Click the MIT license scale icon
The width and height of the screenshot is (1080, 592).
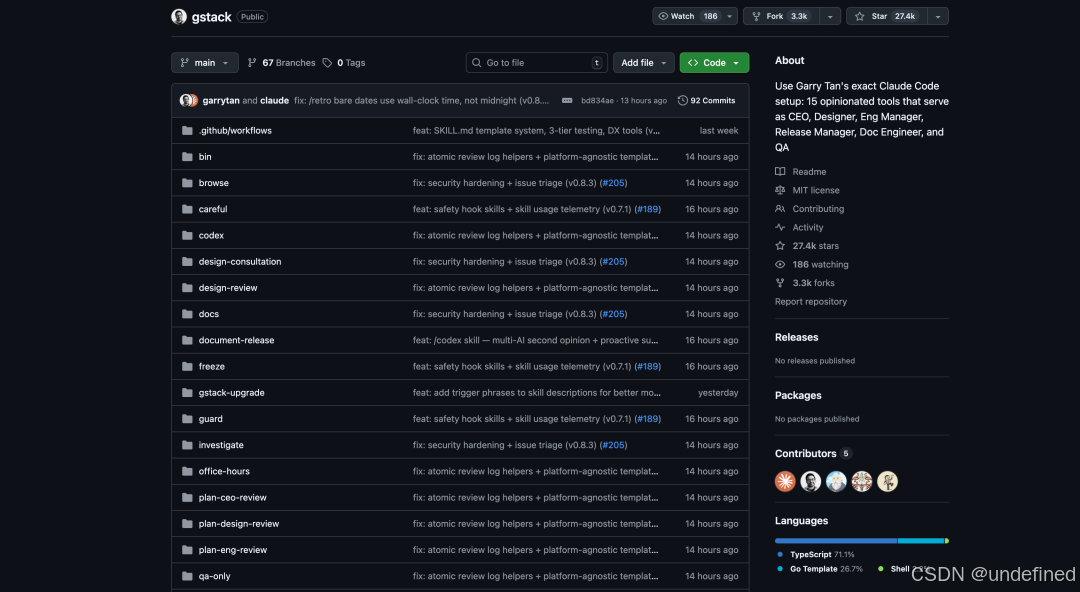pos(780,190)
